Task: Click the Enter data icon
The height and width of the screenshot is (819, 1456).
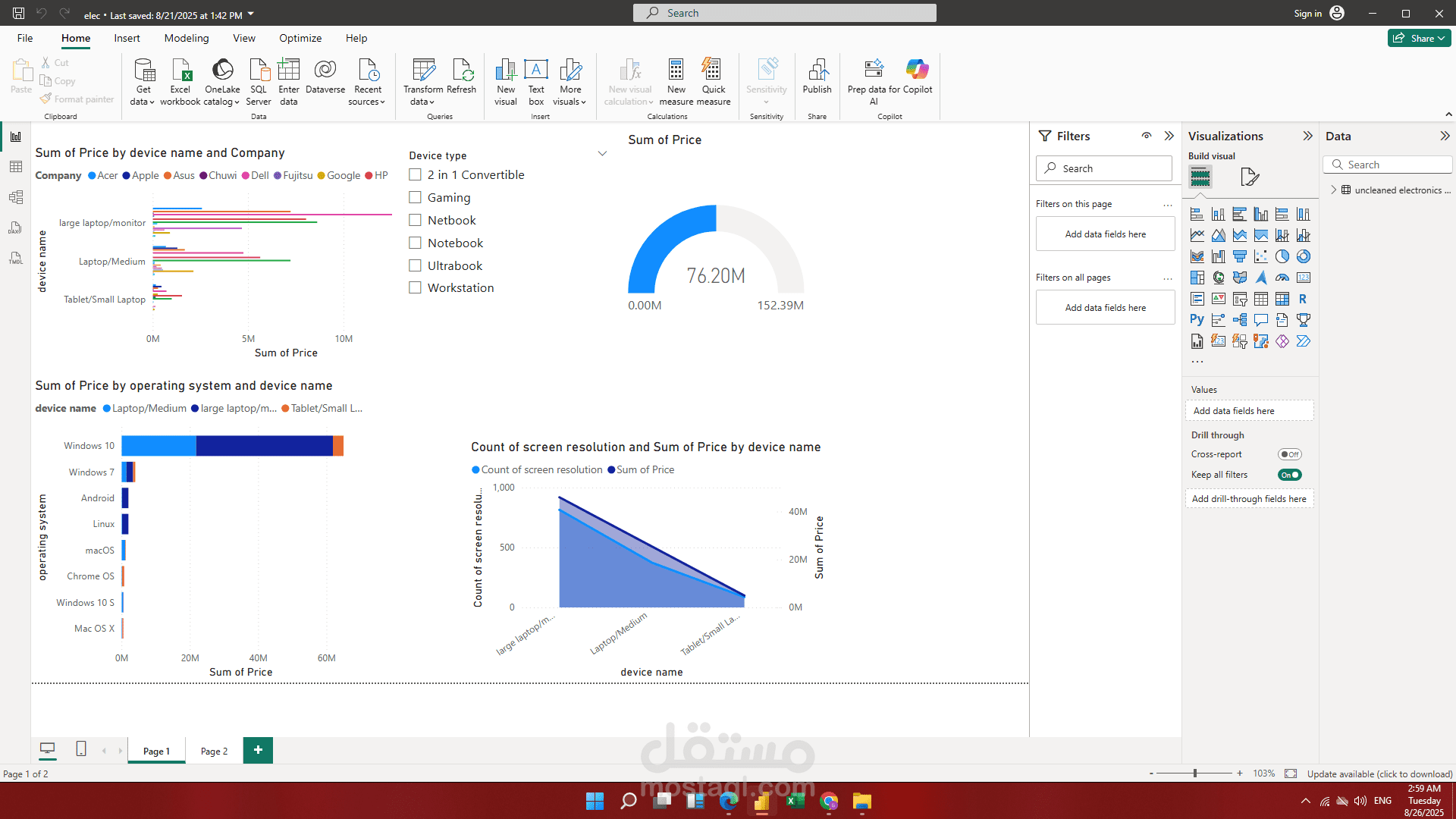Action: [289, 70]
